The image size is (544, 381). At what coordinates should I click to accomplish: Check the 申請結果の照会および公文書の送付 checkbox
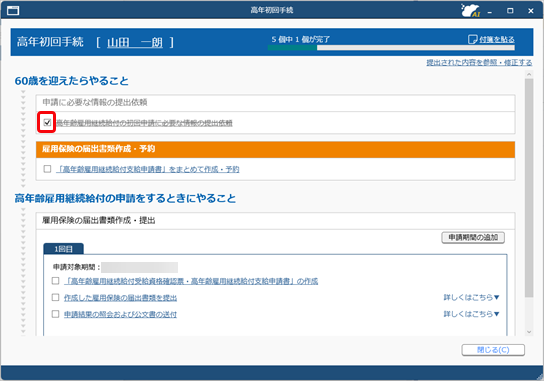[x=55, y=314]
